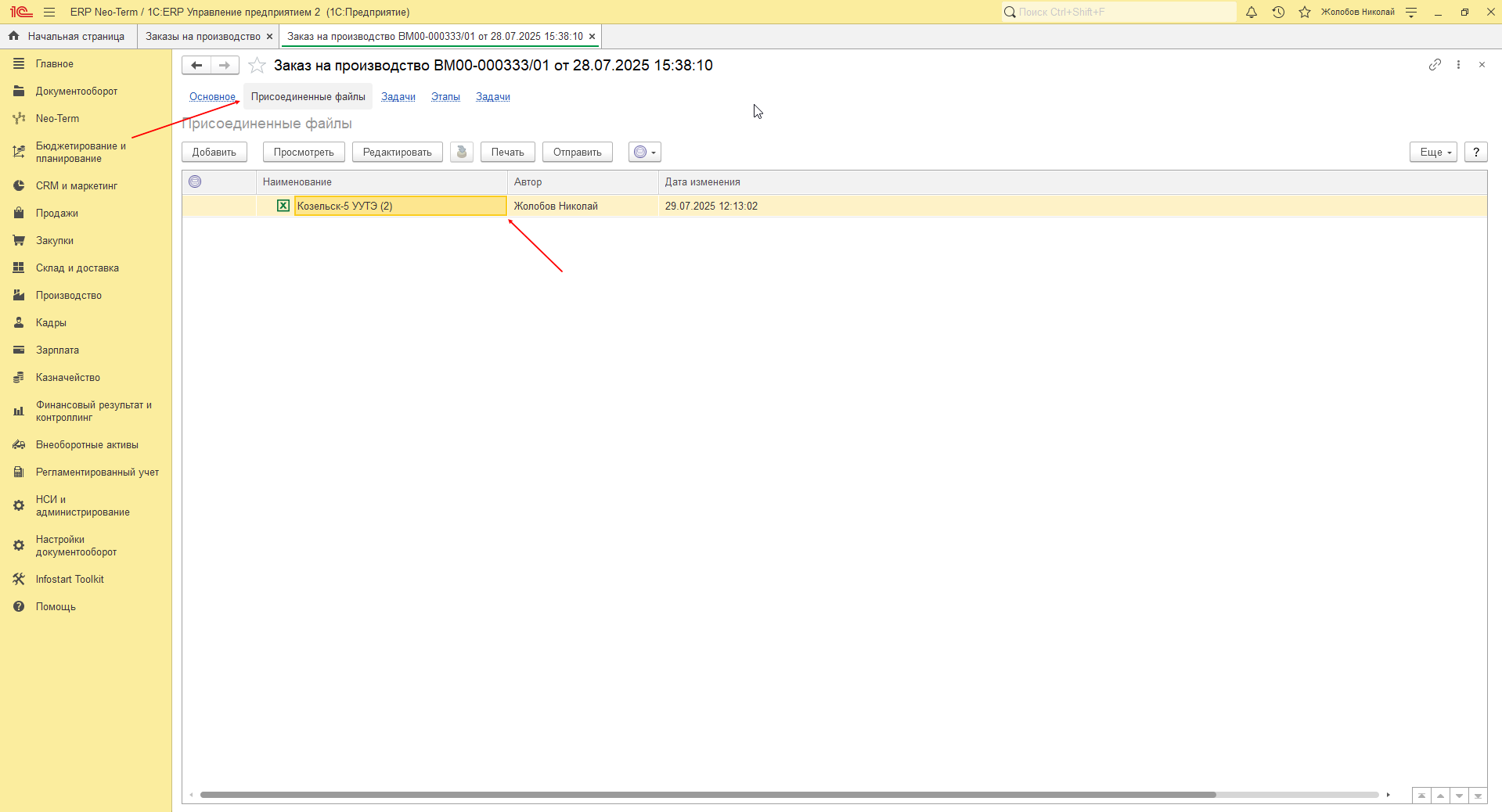The width and height of the screenshot is (1502, 812).
Task: Jump to first row arrow button
Action: (1421, 796)
